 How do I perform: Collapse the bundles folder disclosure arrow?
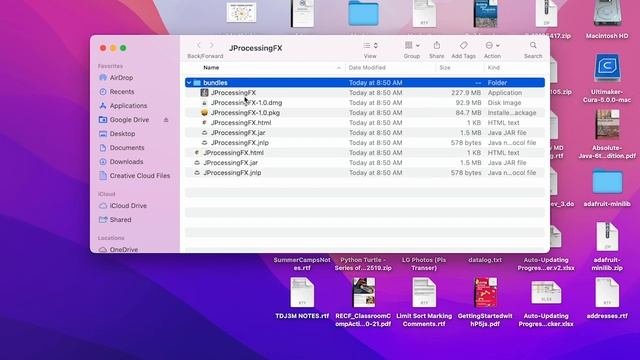tap(189, 83)
